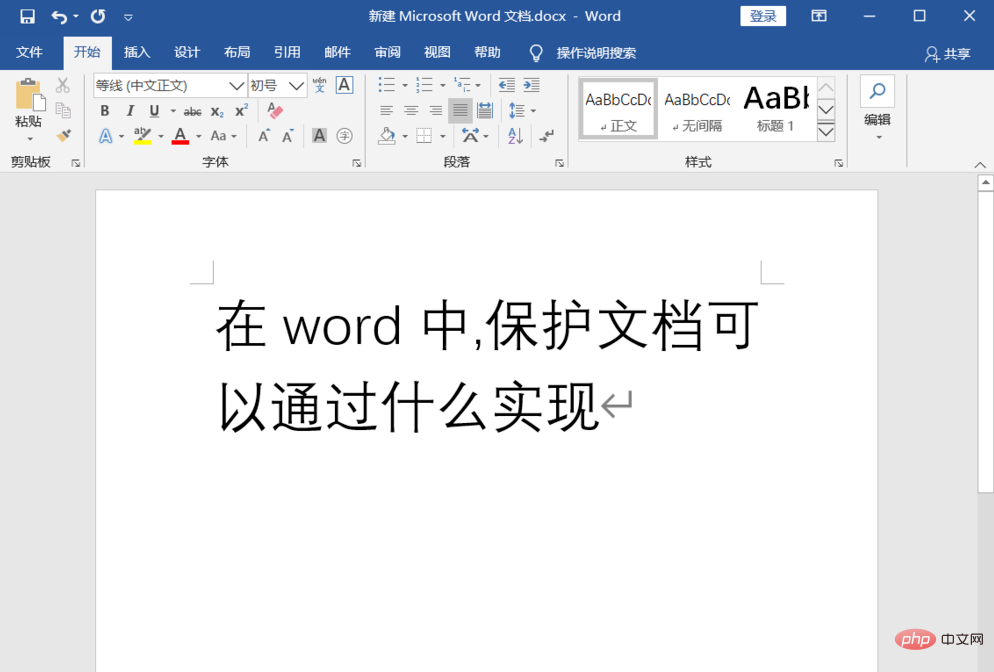The height and width of the screenshot is (672, 994).
Task: Decrease paragraph indent
Action: point(507,85)
